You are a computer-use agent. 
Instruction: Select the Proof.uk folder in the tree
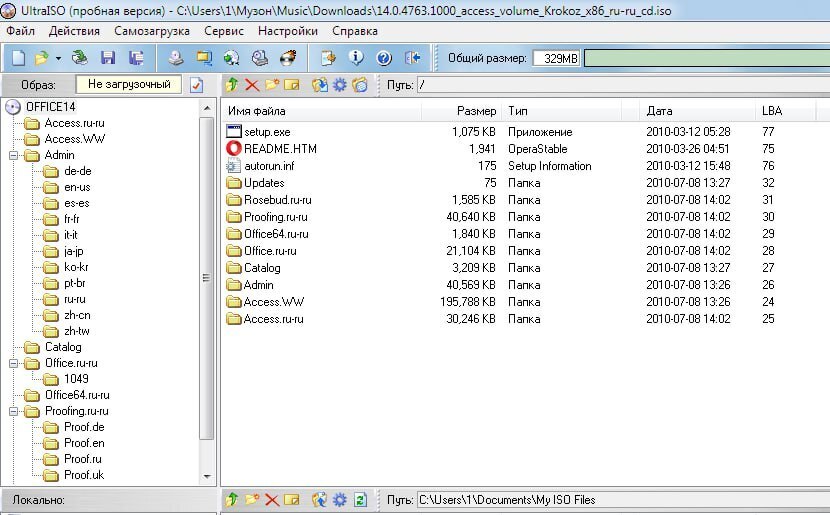pos(84,475)
